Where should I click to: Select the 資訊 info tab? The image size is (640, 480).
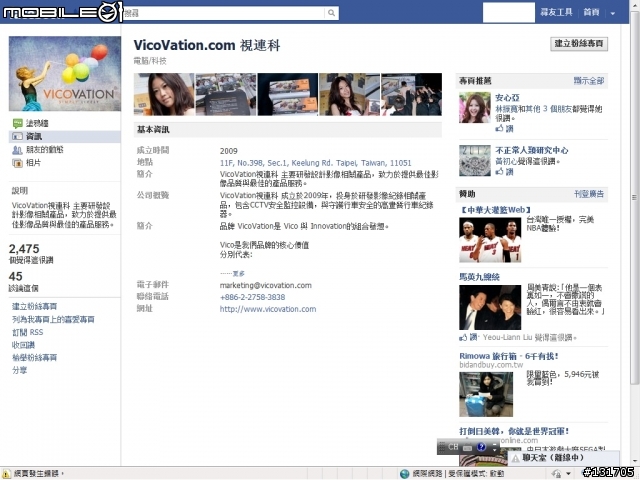(x=34, y=136)
